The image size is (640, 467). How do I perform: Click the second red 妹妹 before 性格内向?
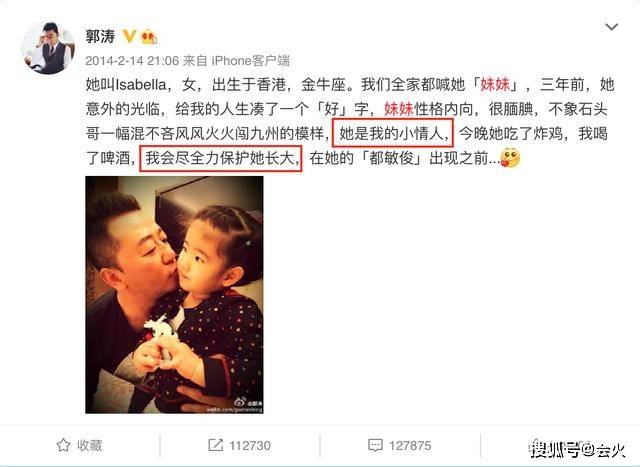[x=399, y=109]
